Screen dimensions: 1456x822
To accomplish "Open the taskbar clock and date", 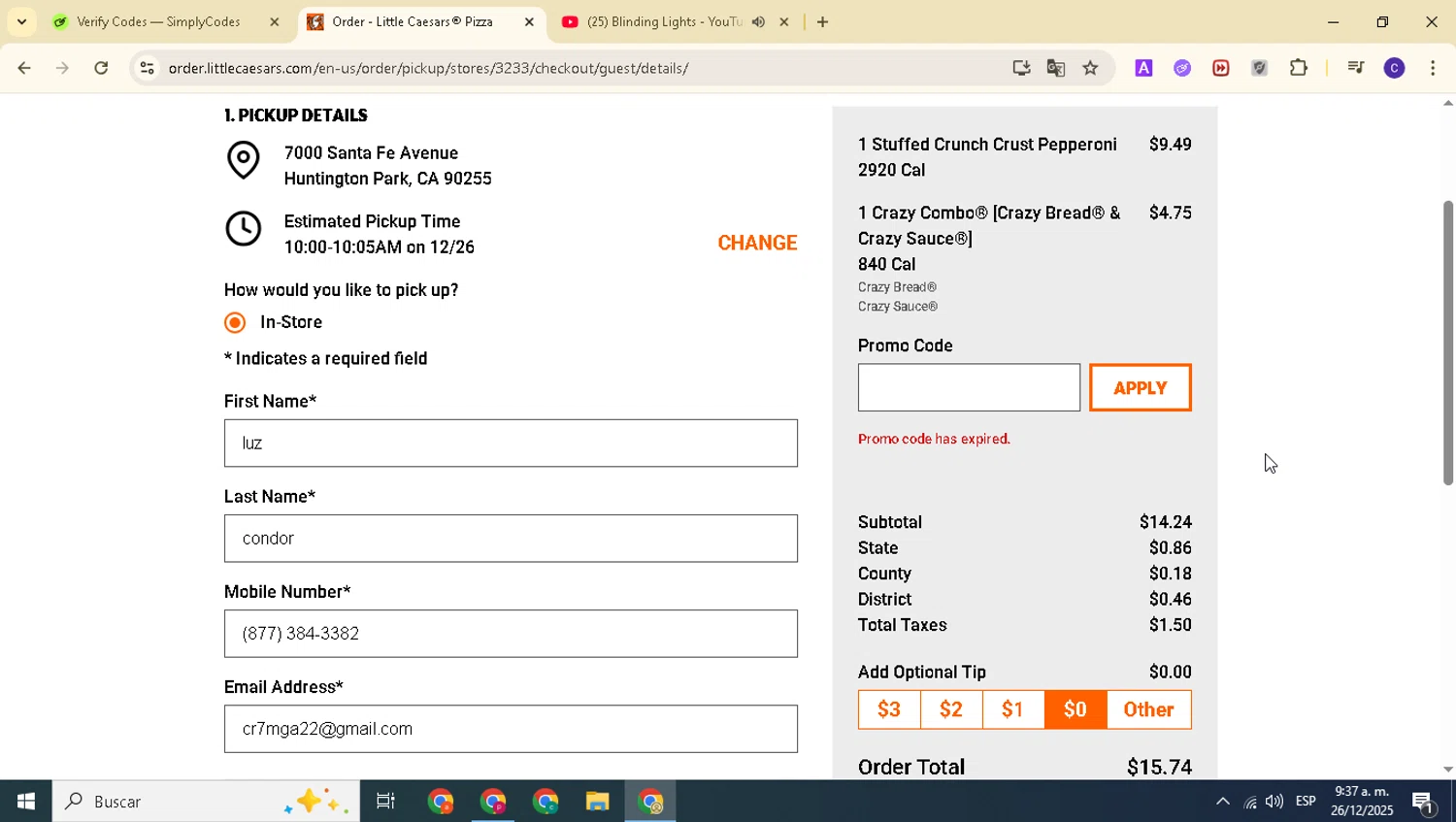I will 1362,802.
